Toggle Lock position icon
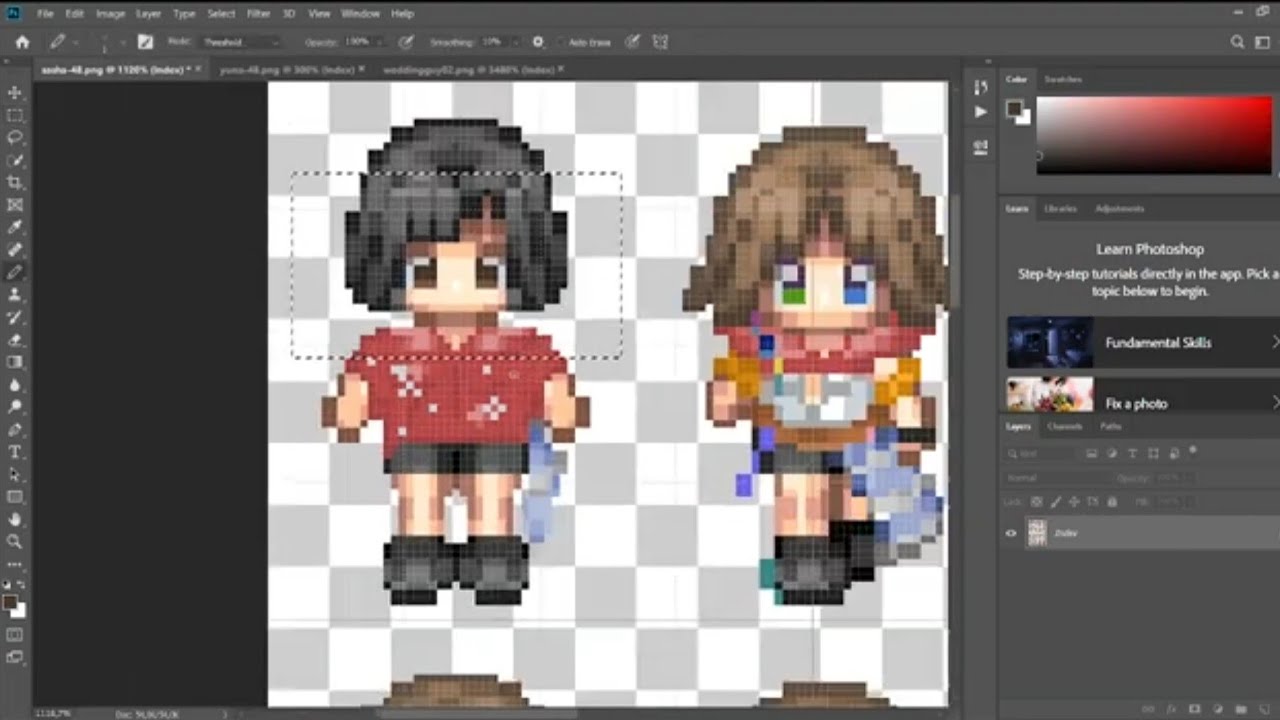This screenshot has width=1280, height=720. click(1073, 502)
